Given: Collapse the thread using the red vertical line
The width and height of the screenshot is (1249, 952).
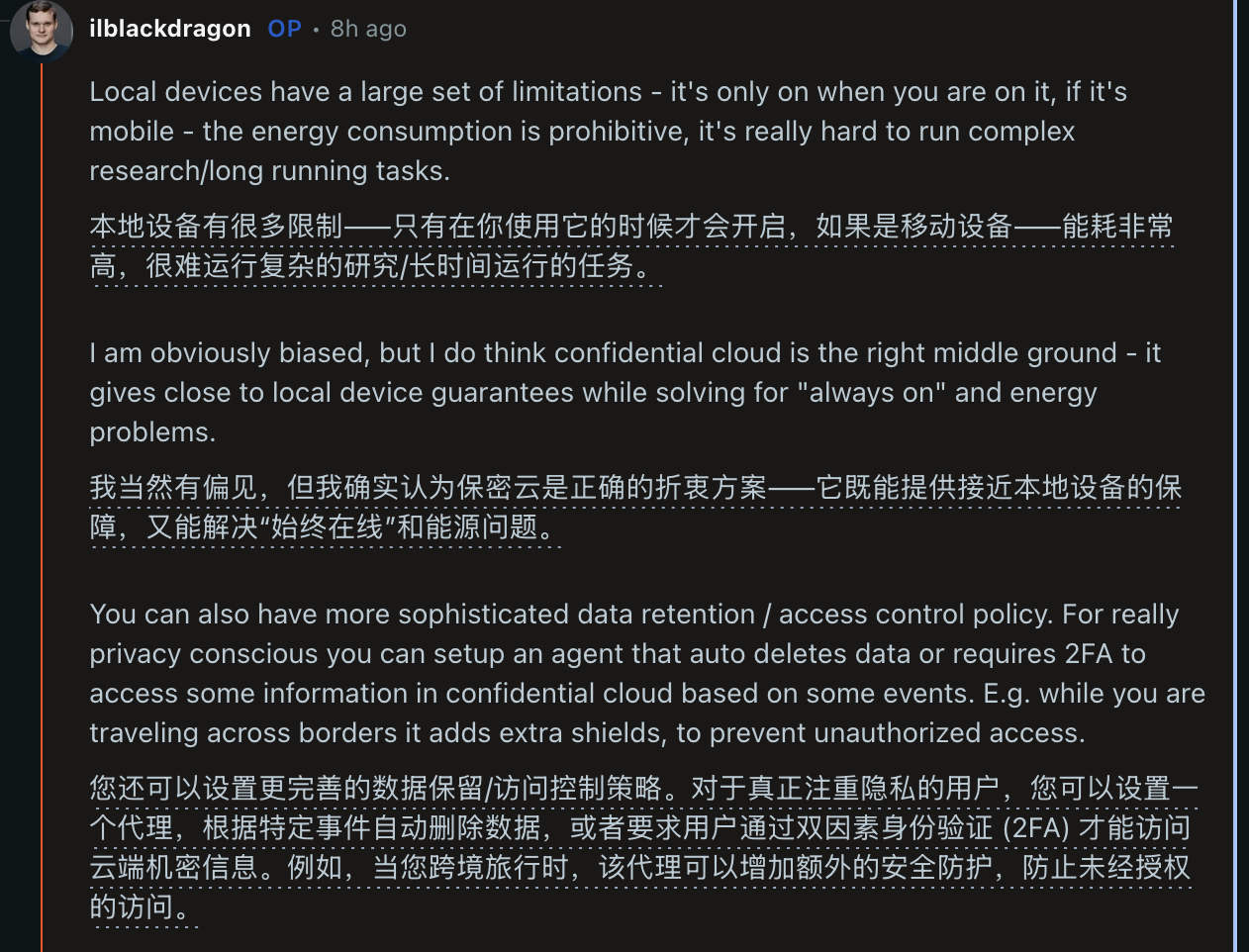Looking at the screenshot, I should [40, 495].
